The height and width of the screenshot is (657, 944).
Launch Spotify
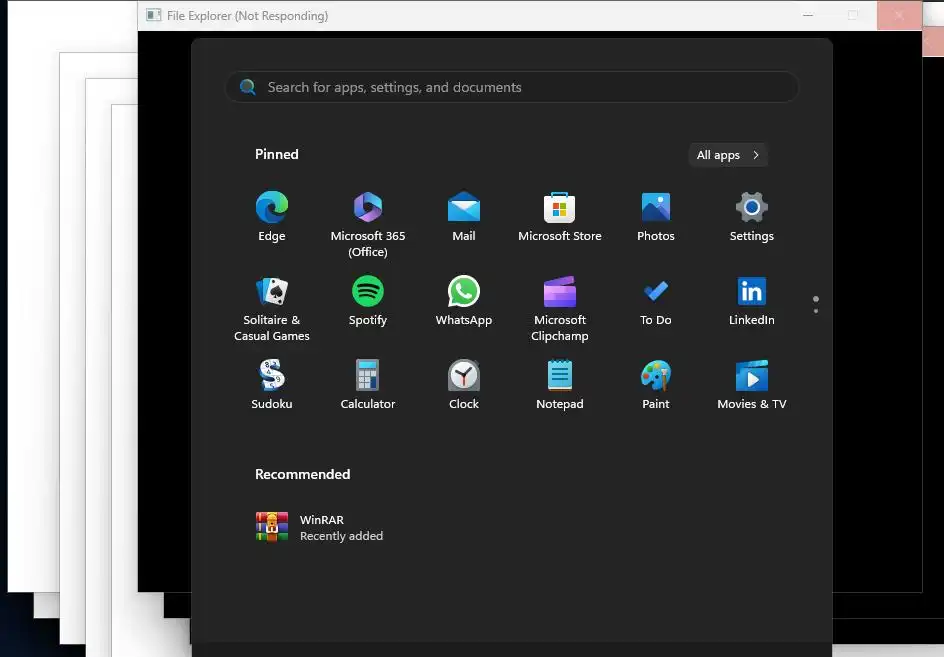368,301
